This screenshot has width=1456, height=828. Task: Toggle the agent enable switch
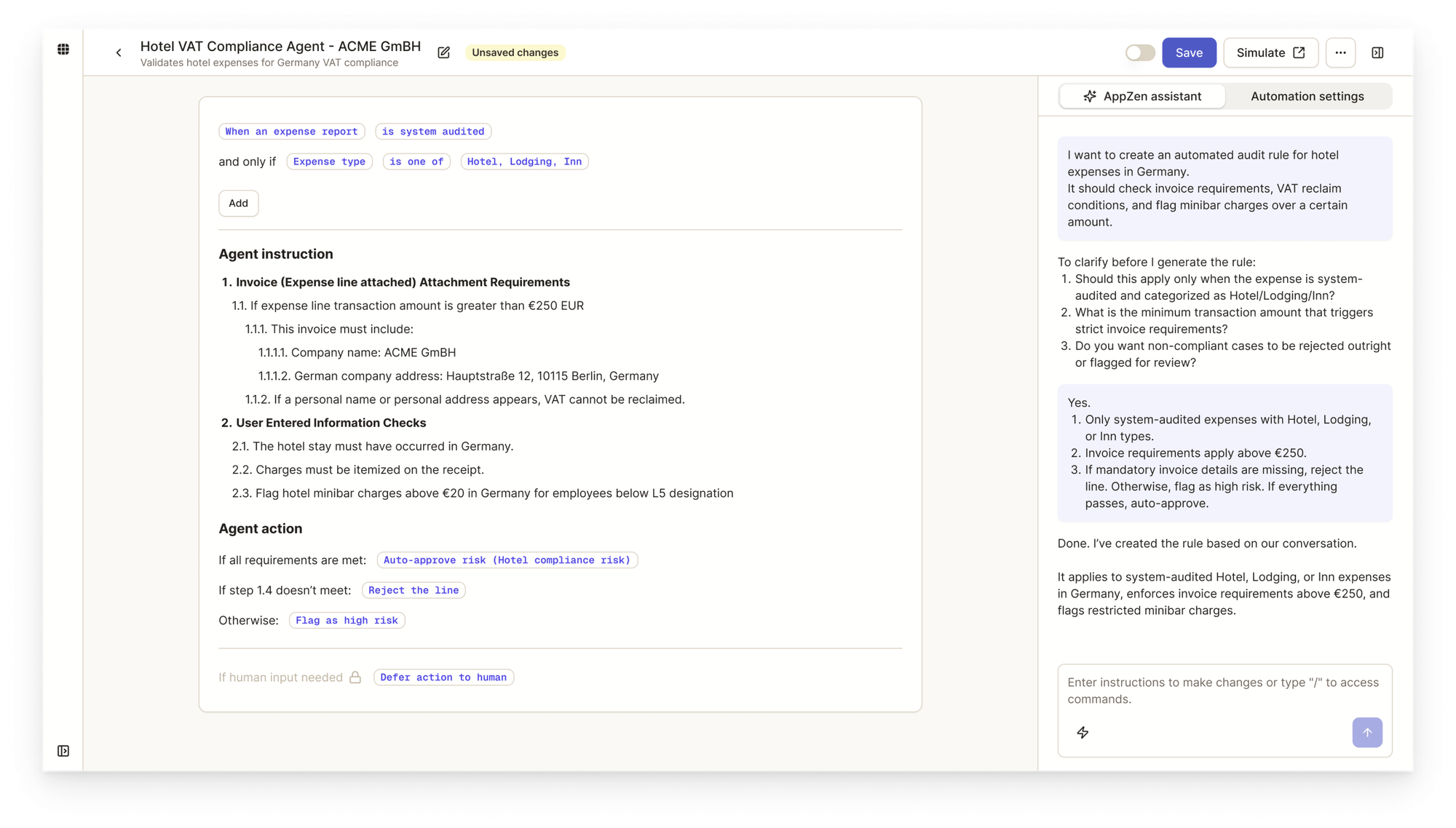(1139, 52)
